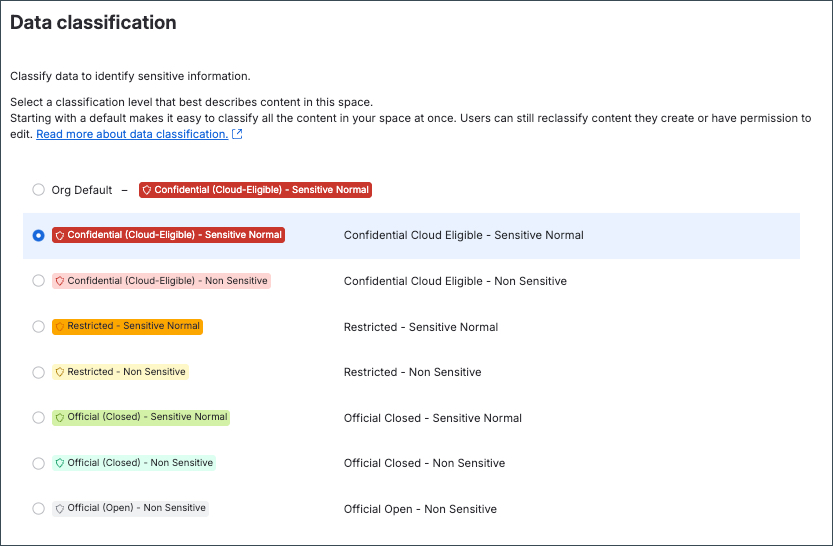Viewport: 833px width, 546px height.
Task: Select Restricted - Sensitive Normal radio button
Action: (38, 326)
